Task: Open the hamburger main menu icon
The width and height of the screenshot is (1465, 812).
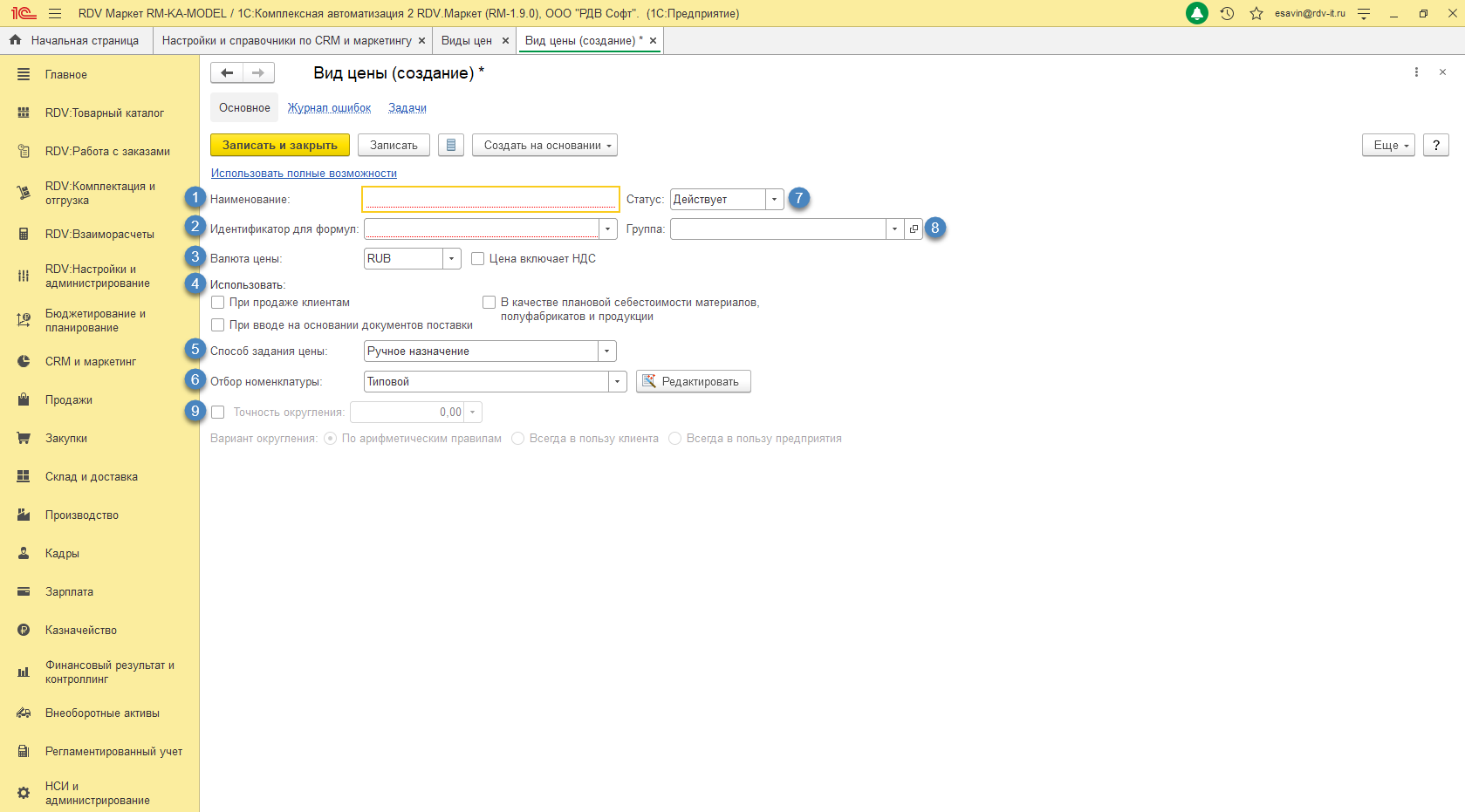Action: pos(55,14)
